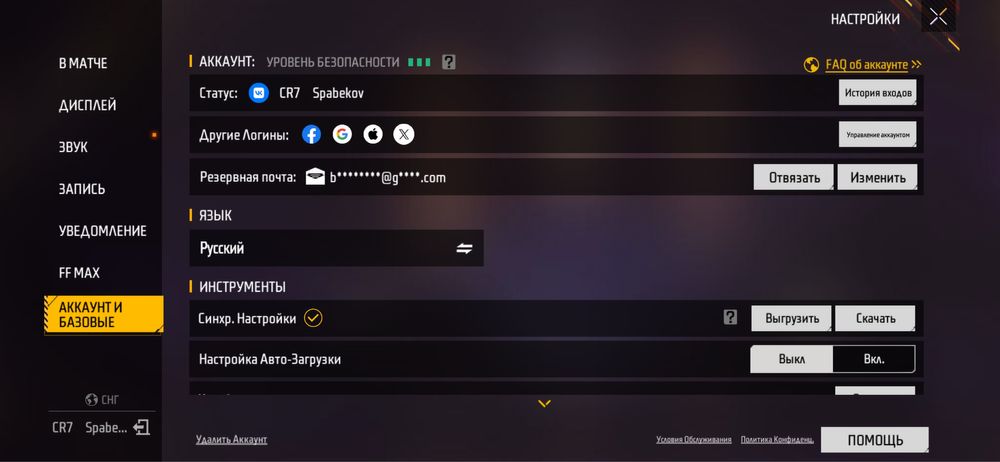This screenshot has width=1000, height=462.
Task: Switch auto-upload setting to Вкл.
Action: pyautogui.click(x=874, y=359)
